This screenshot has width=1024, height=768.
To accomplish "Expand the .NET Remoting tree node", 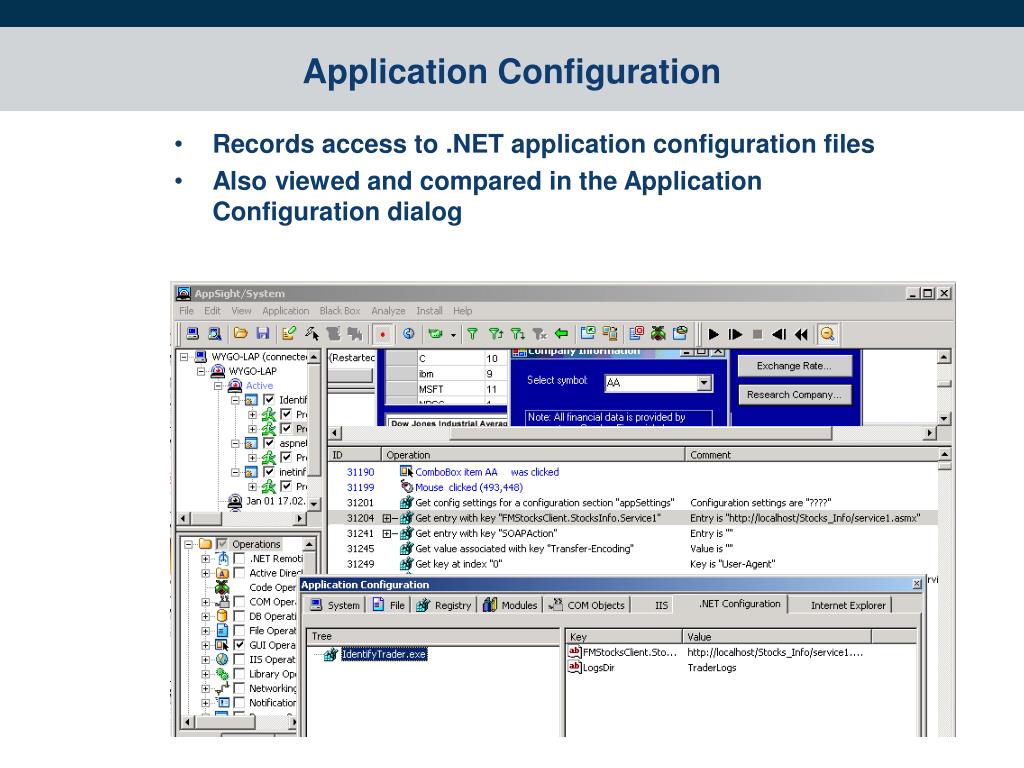I will [x=206, y=558].
